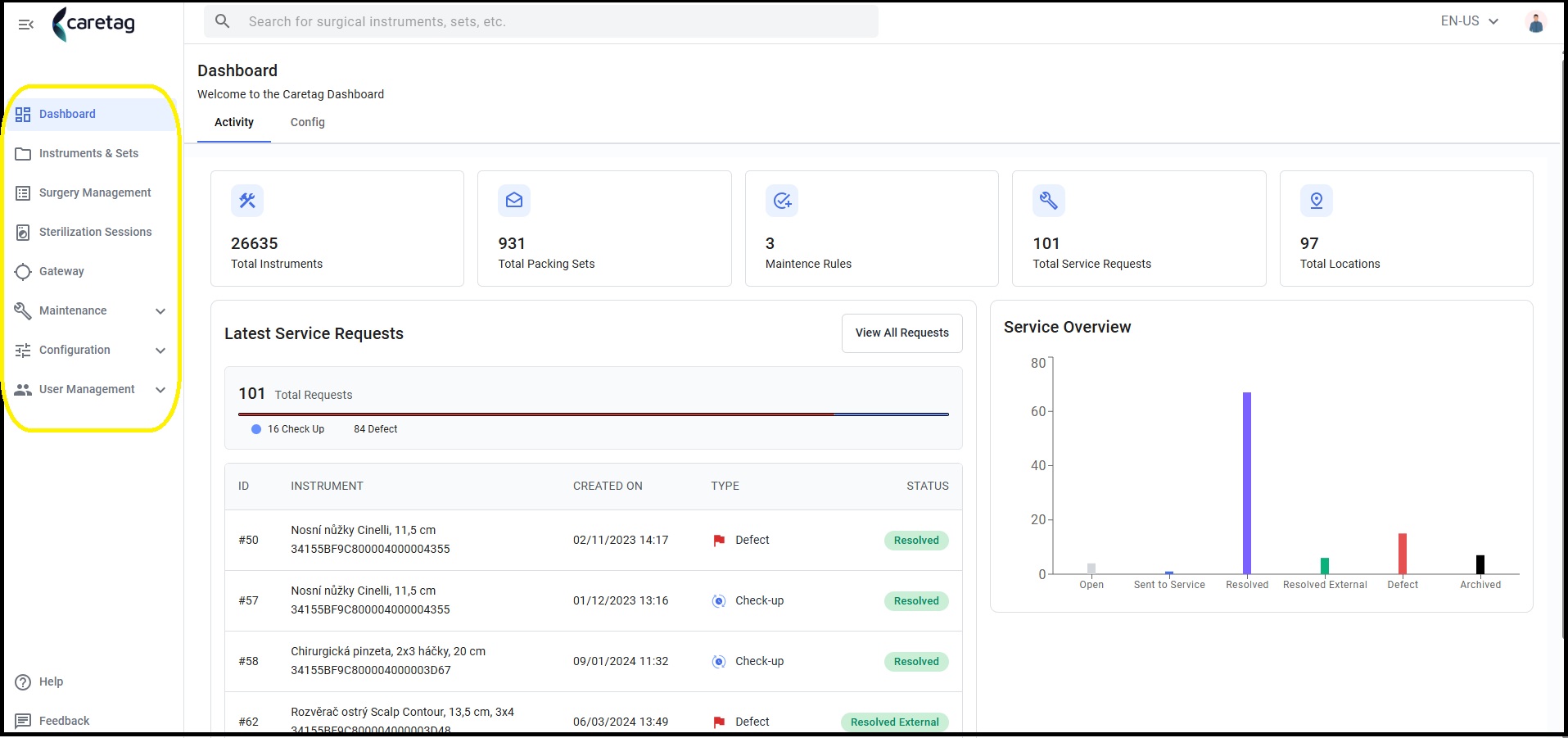Screen dimensions: 1568x738
Task: Expand the Maintenance menu chevron
Action: click(160, 311)
